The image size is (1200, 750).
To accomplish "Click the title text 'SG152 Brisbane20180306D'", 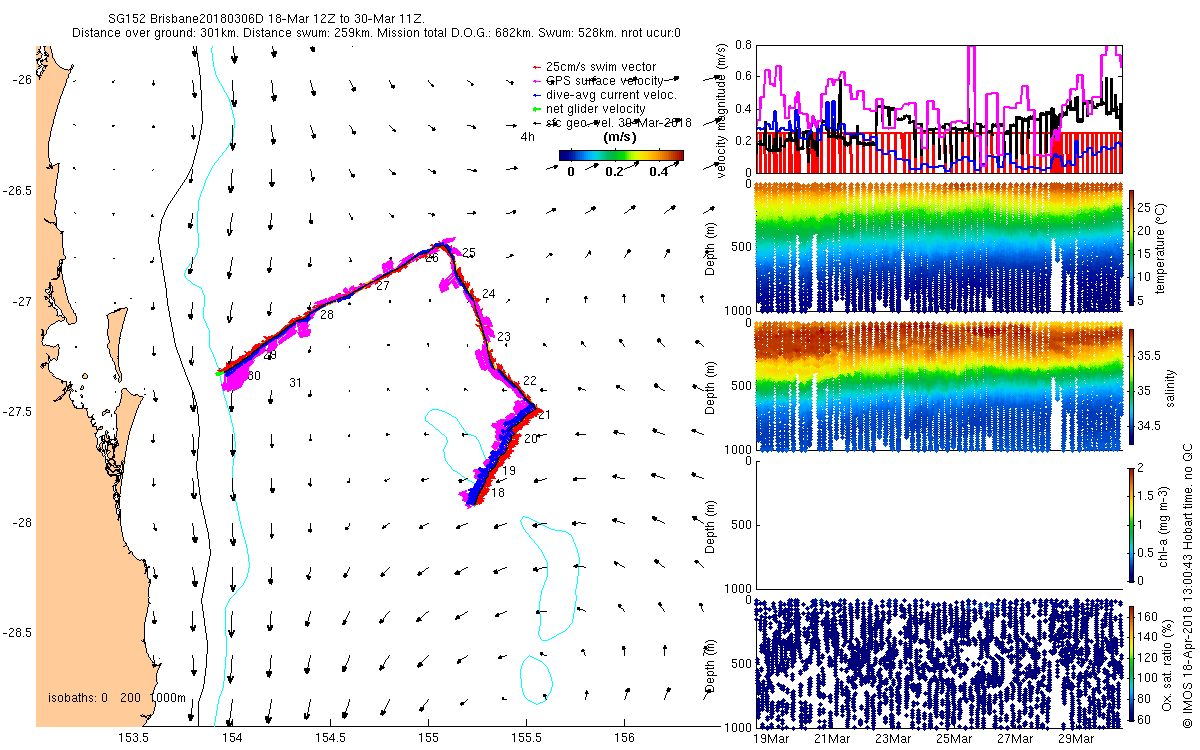I will [x=187, y=20].
